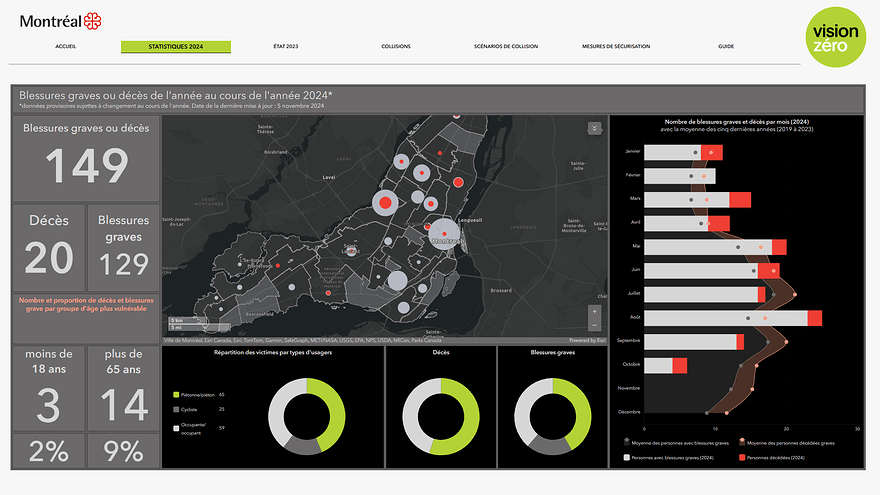This screenshot has height=495, width=880.
Task: Toggle the Cycliste legend swatch
Action: pos(176,410)
